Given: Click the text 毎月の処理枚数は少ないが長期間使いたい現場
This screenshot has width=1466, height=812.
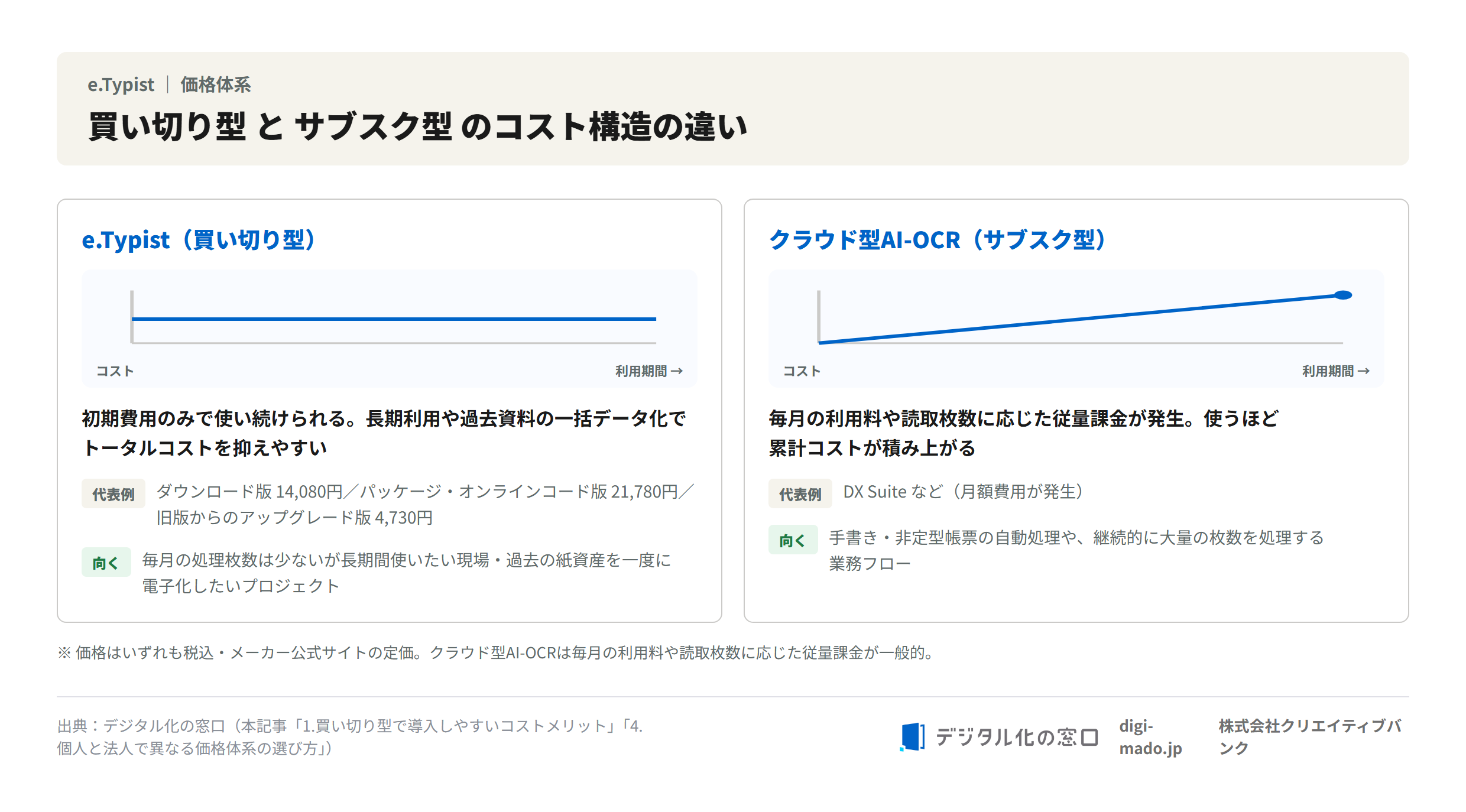Looking at the screenshot, I should [x=316, y=560].
